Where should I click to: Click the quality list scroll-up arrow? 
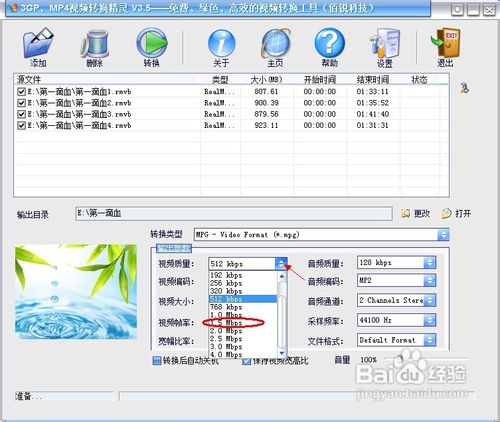(282, 276)
